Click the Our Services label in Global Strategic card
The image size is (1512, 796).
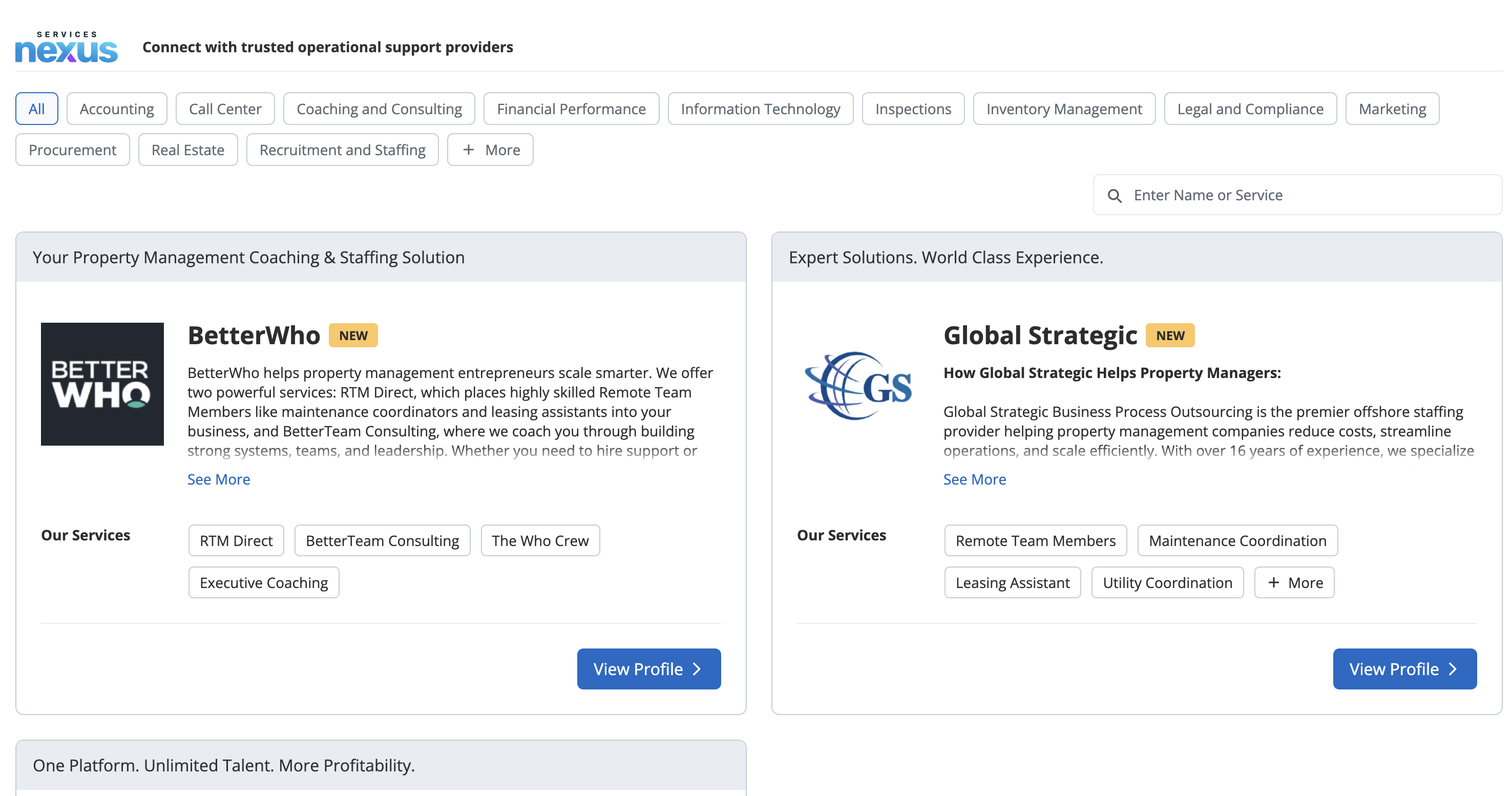842,535
